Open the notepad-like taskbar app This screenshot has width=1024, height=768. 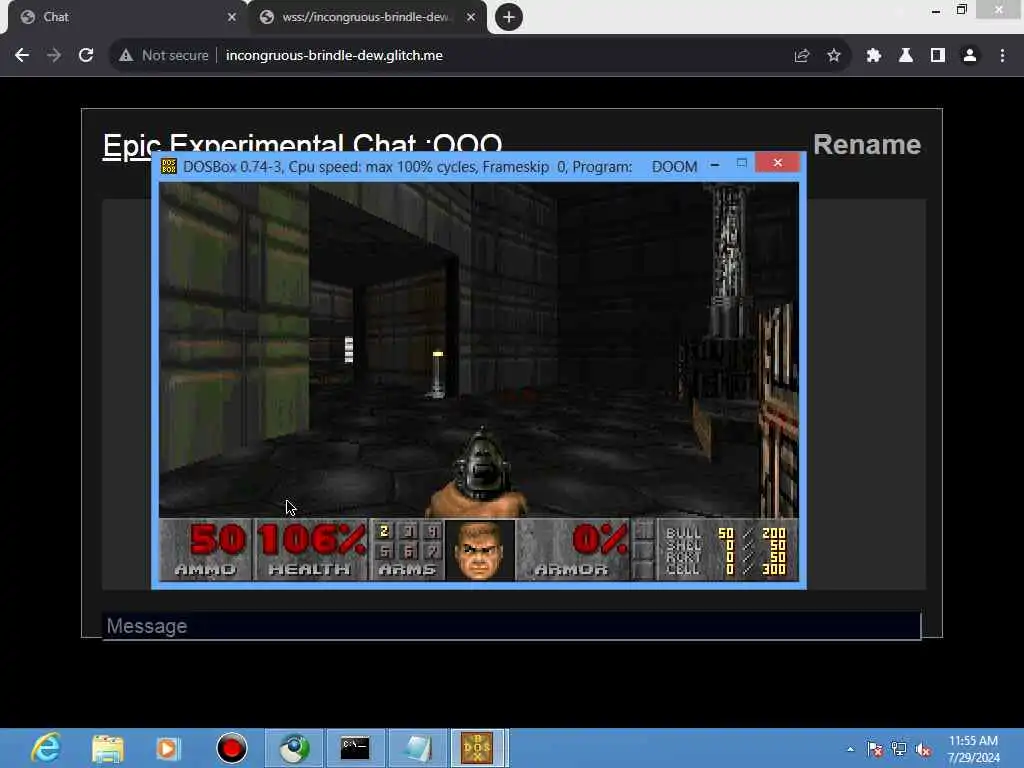(x=418, y=748)
